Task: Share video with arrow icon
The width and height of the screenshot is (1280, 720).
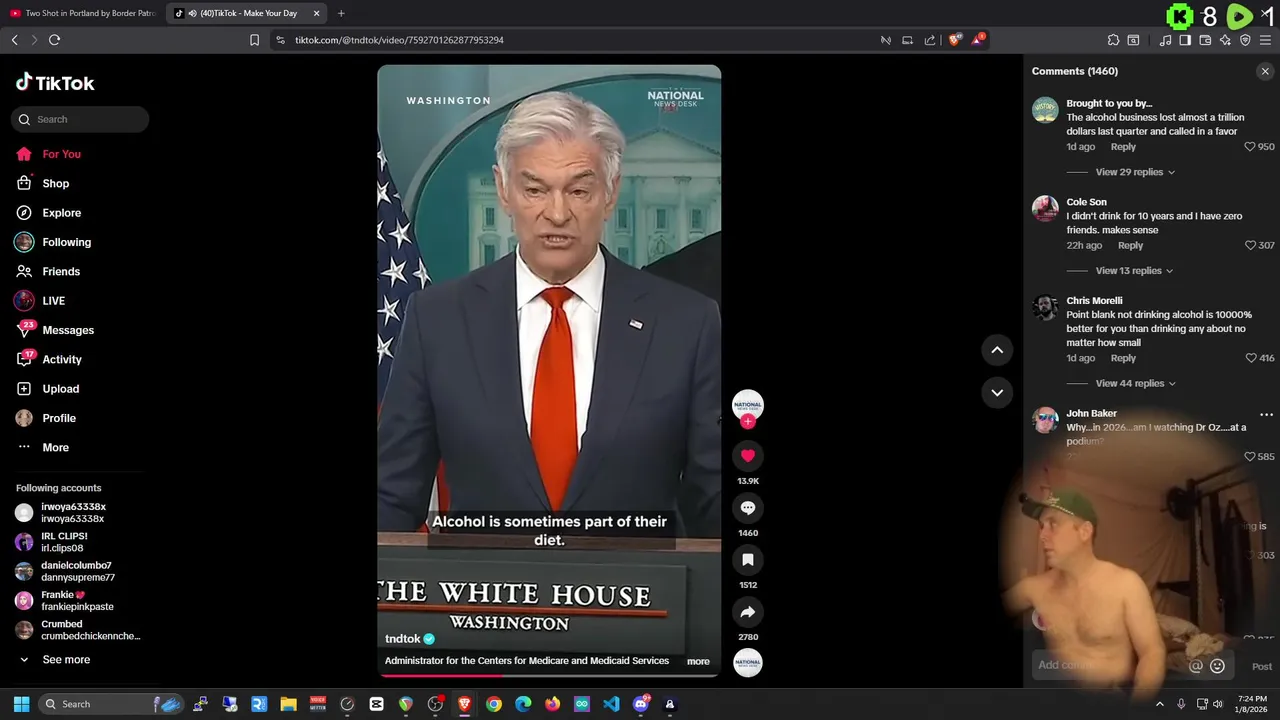Action: click(x=748, y=612)
